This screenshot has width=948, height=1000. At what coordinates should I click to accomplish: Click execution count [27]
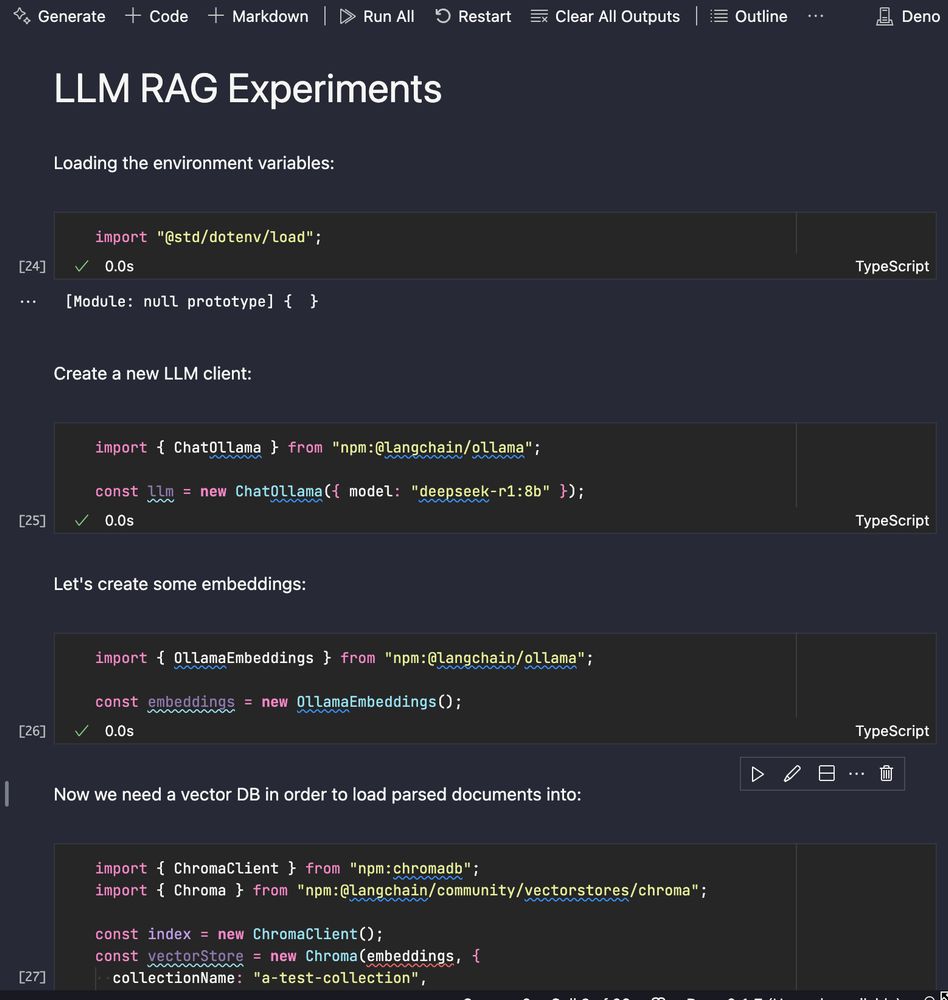pyautogui.click(x=32, y=976)
